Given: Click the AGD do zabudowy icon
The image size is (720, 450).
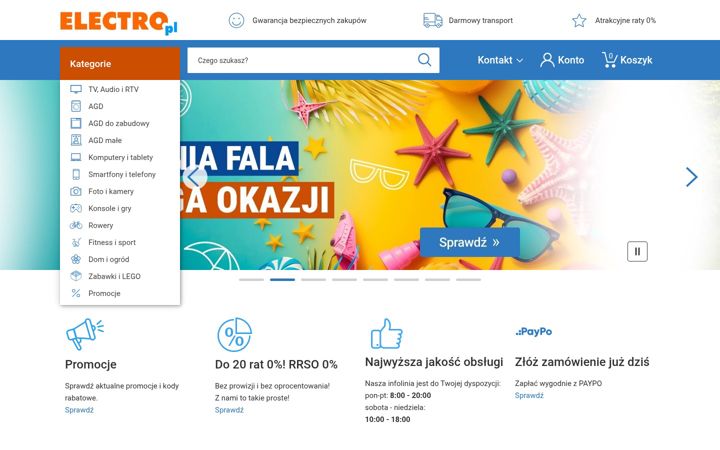Looking at the screenshot, I should (x=76, y=123).
